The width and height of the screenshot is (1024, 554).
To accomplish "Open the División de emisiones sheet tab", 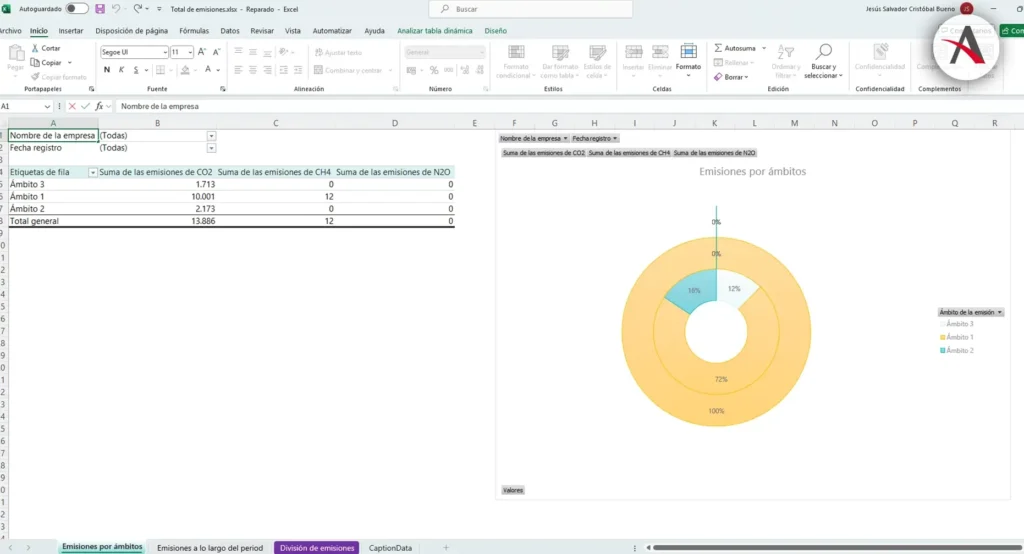I will pos(316,548).
